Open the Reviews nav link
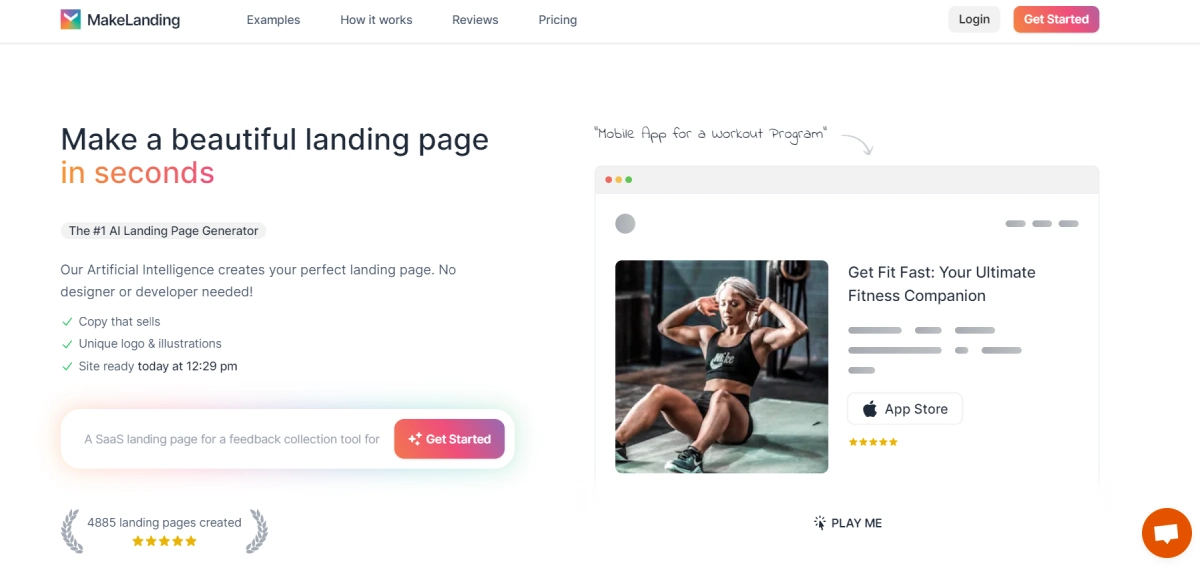The image size is (1200, 566). [475, 20]
